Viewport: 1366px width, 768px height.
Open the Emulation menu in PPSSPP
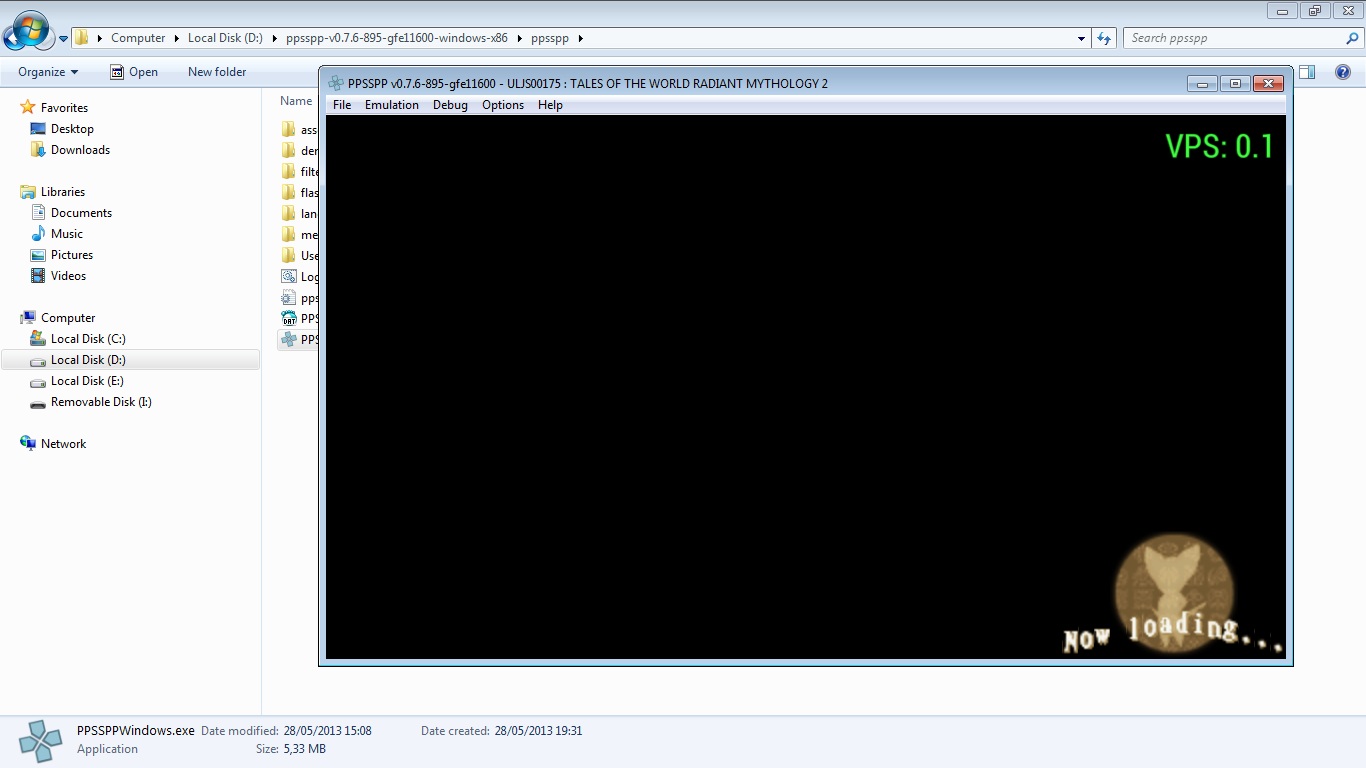391,105
